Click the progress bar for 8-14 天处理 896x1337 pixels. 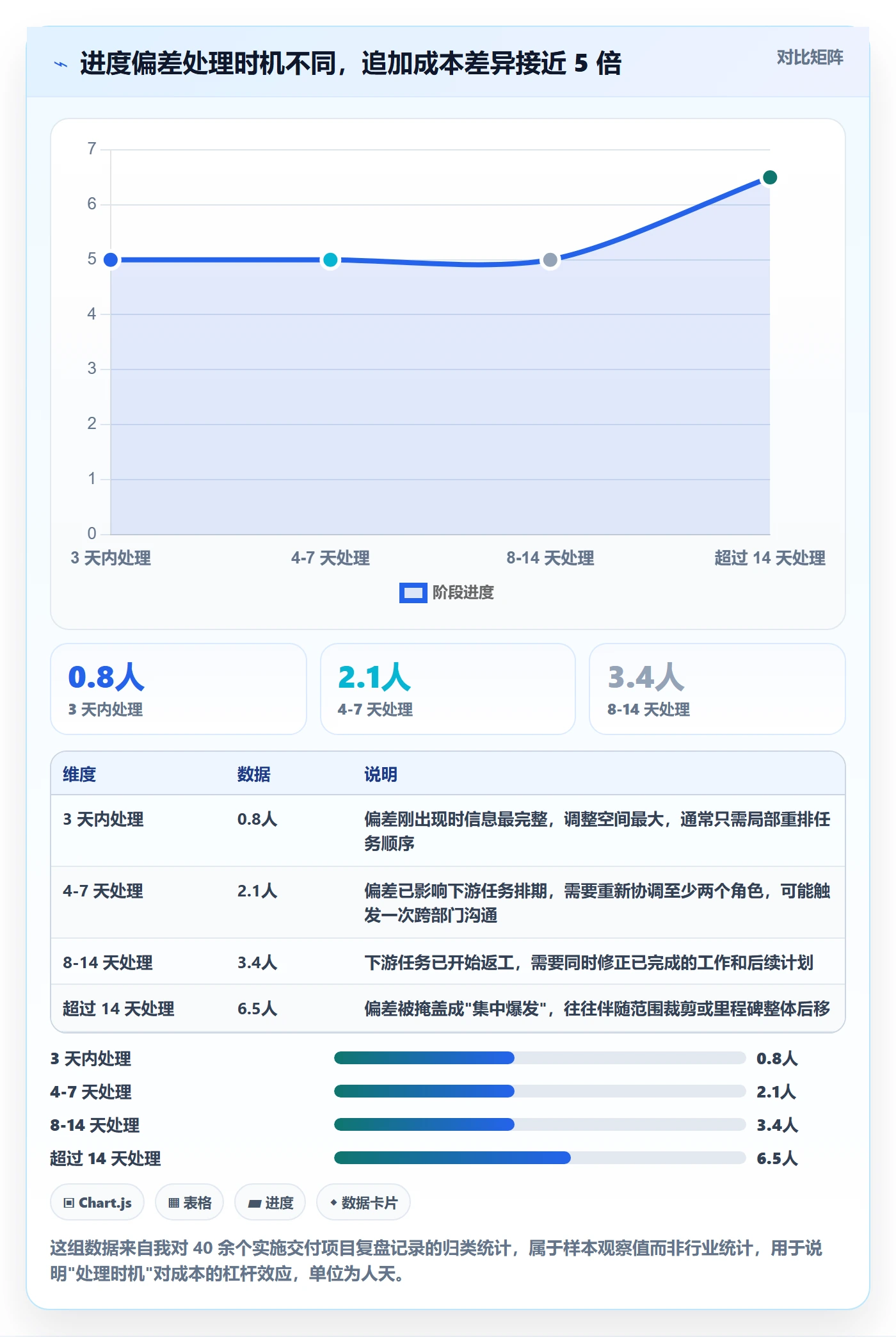540,1124
